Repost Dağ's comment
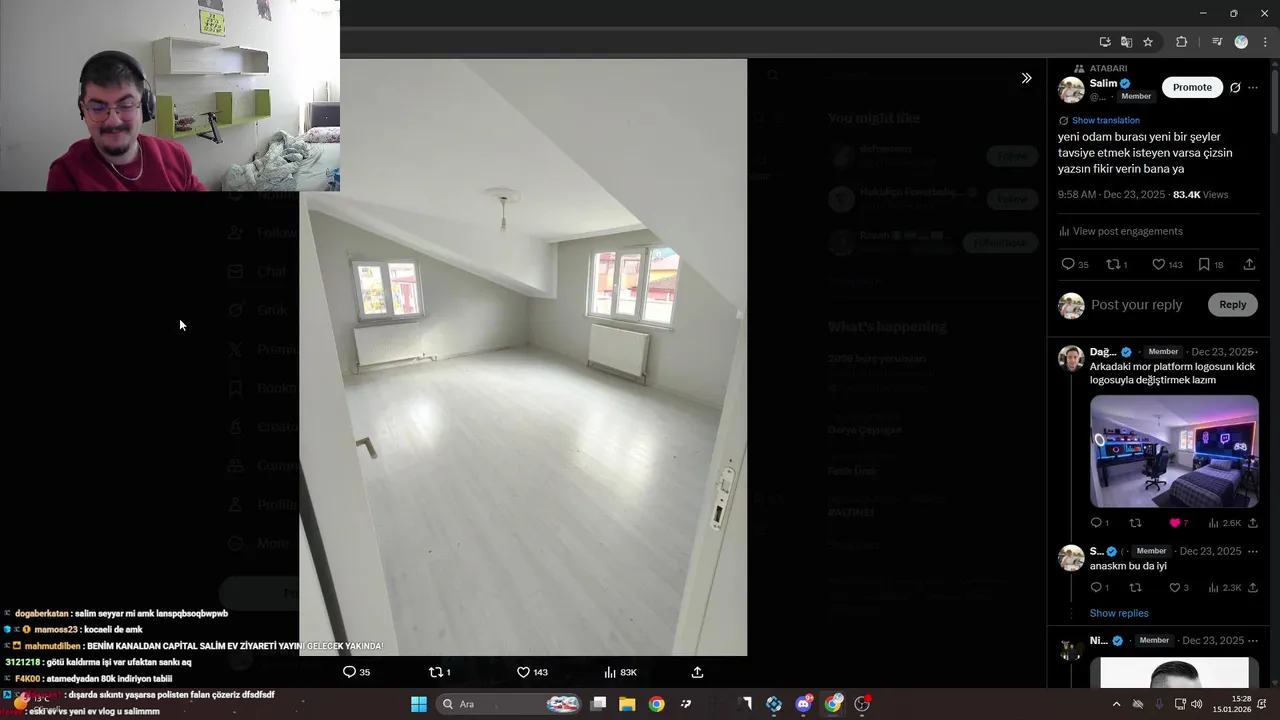This screenshot has width=1280, height=720. (x=1135, y=523)
